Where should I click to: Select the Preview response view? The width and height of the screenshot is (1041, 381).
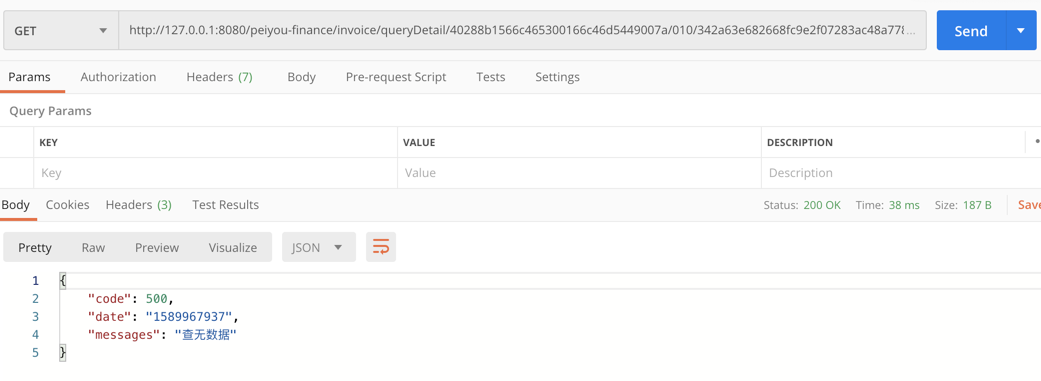click(x=157, y=247)
